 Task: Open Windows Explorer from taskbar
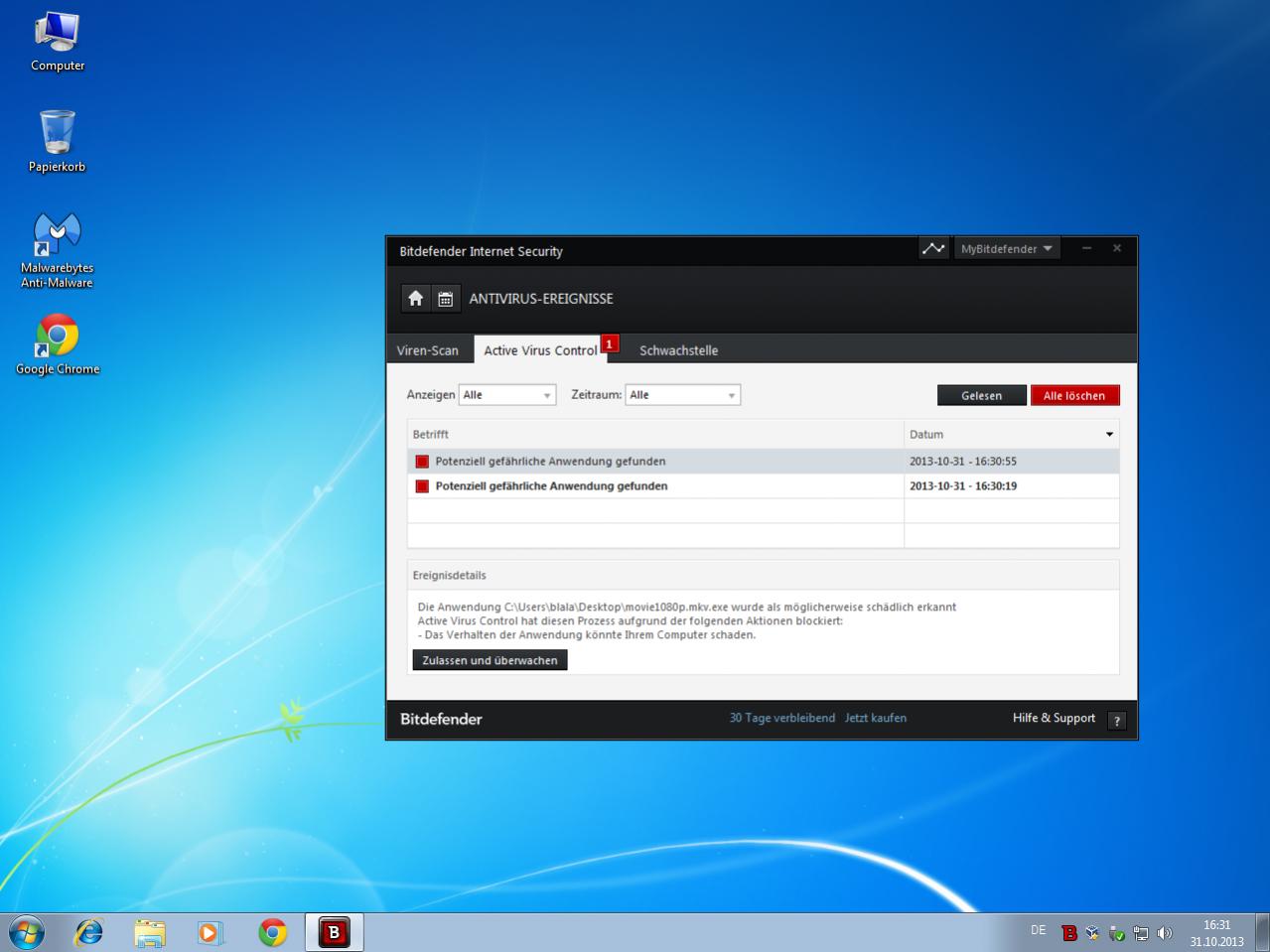150,933
